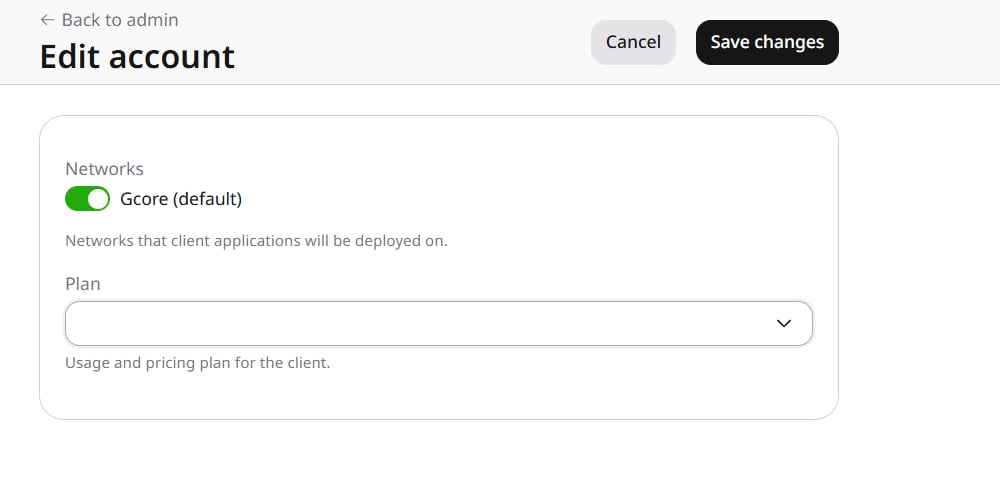
Task: Click the blank page area below the card
Action: tap(439, 454)
